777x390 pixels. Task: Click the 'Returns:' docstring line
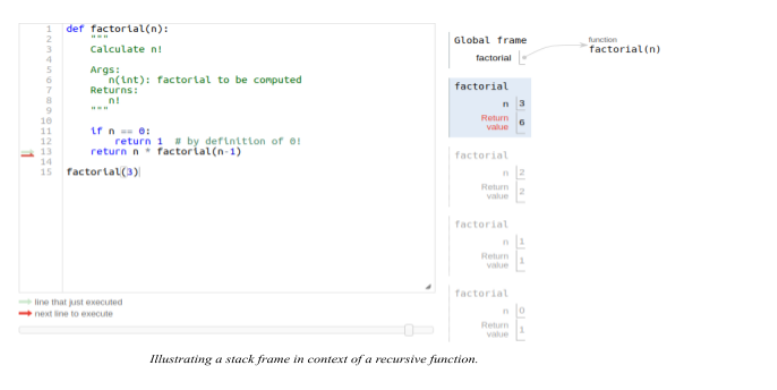pos(114,90)
